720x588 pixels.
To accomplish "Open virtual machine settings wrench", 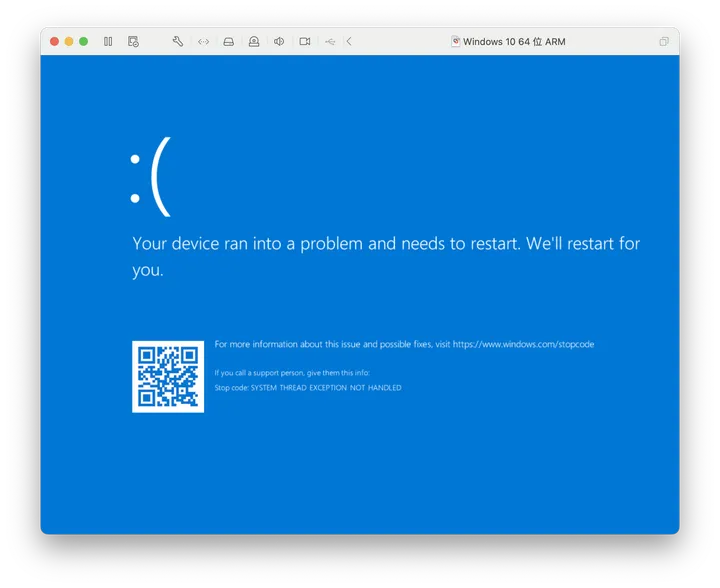I will pos(178,41).
